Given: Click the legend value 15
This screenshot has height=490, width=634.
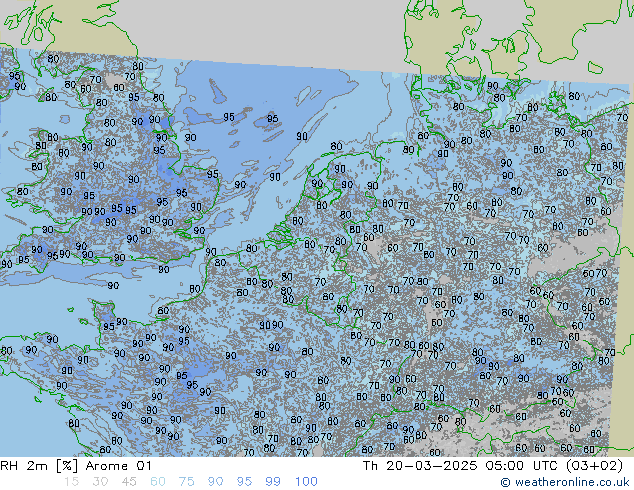Looking at the screenshot, I should [x=72, y=482].
